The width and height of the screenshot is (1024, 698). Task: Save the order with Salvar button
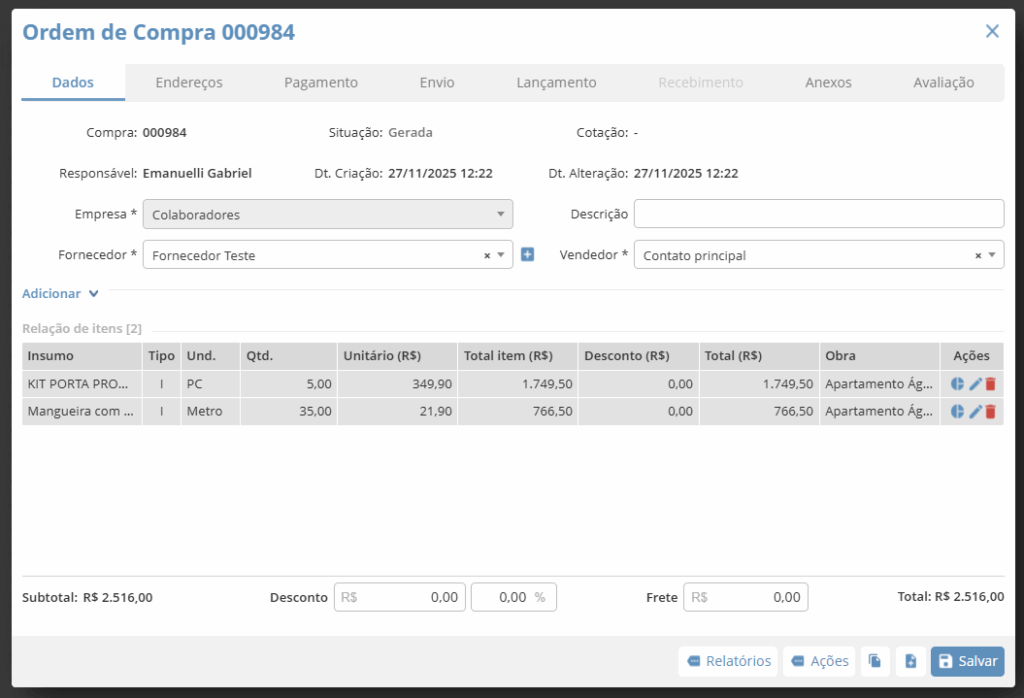pyautogui.click(x=967, y=661)
